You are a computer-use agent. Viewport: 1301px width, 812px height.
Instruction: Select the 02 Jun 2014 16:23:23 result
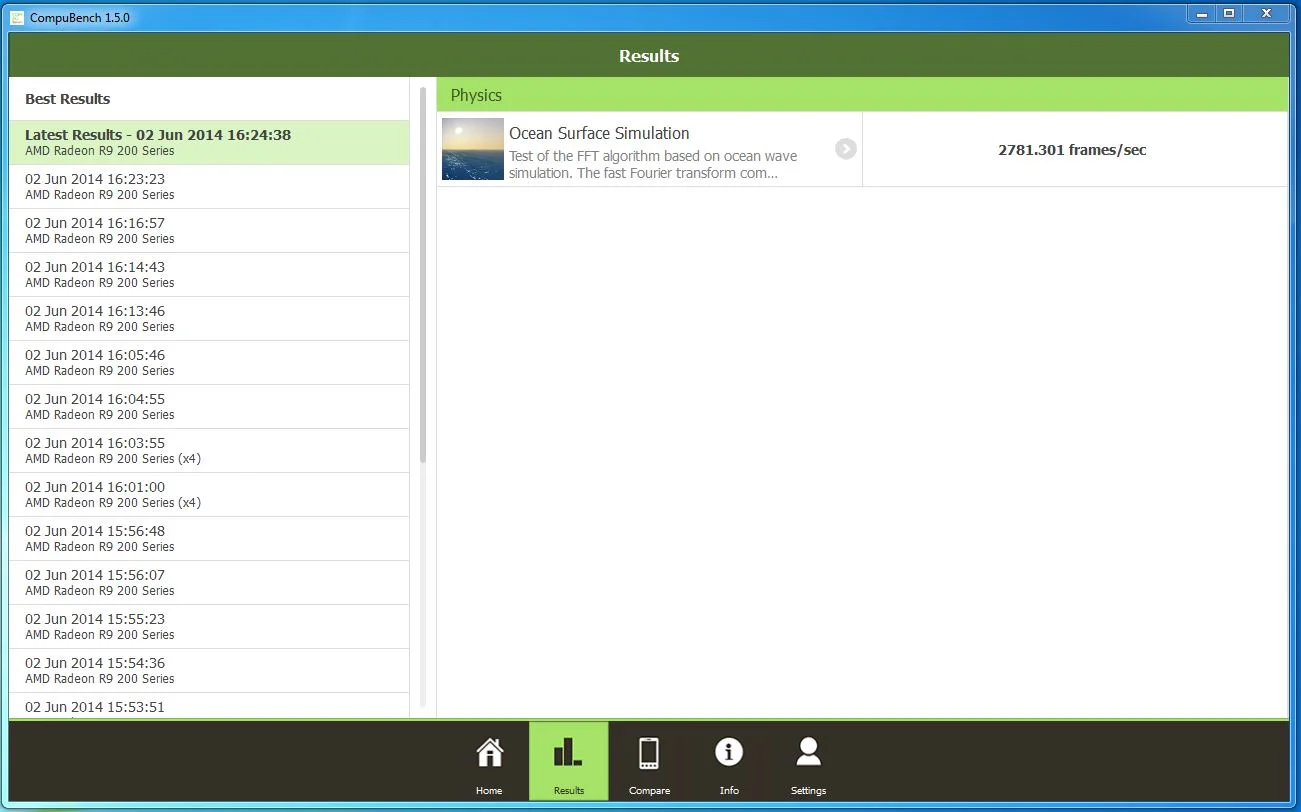click(209, 187)
